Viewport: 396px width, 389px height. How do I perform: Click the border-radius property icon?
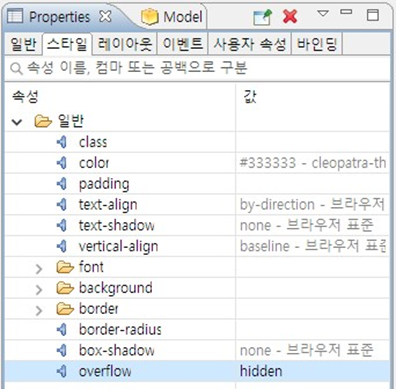[62, 330]
